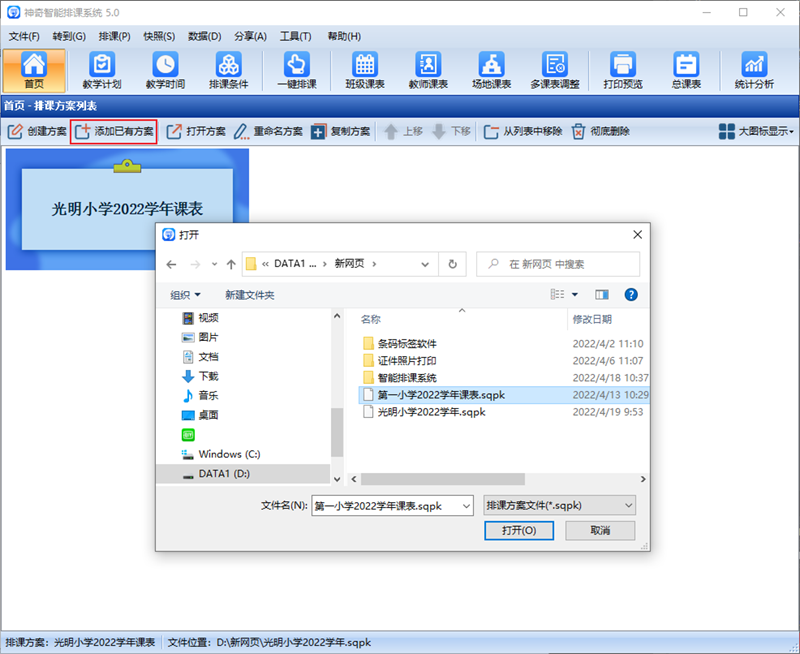The height and width of the screenshot is (654, 800).
Task: Open the 组织 dropdown menu
Action: [185, 295]
